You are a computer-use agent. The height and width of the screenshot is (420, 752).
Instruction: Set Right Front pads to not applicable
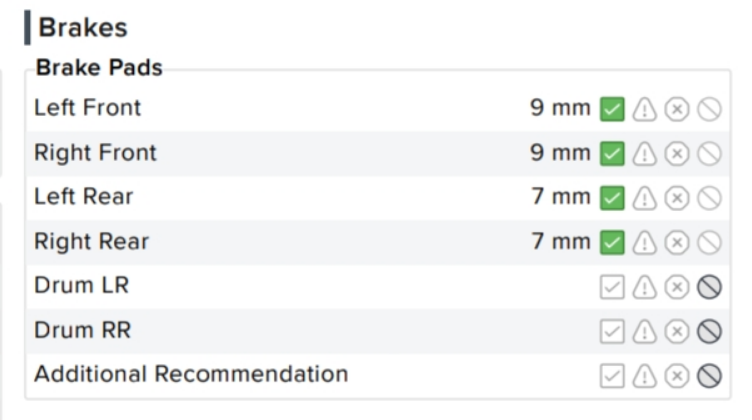click(x=709, y=153)
